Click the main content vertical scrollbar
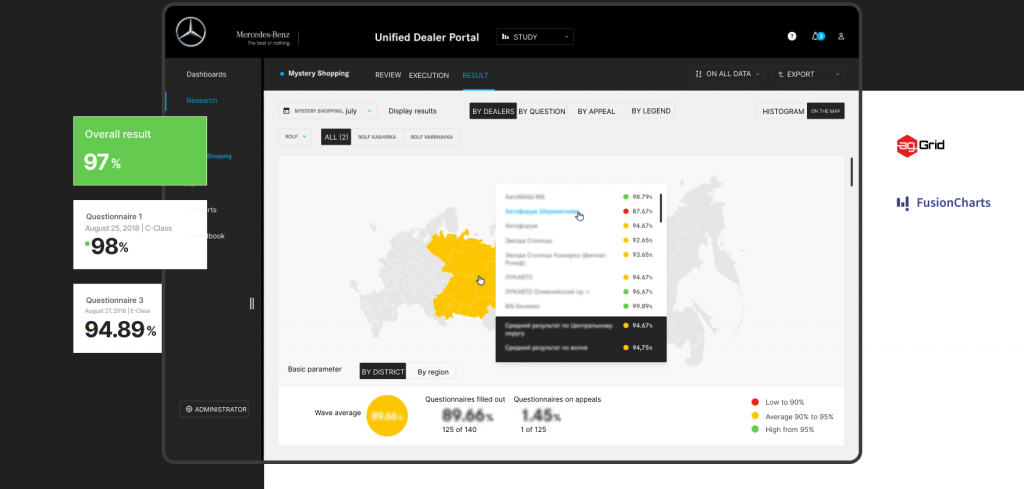Screen dimensions: 1024x489 pos(851,172)
